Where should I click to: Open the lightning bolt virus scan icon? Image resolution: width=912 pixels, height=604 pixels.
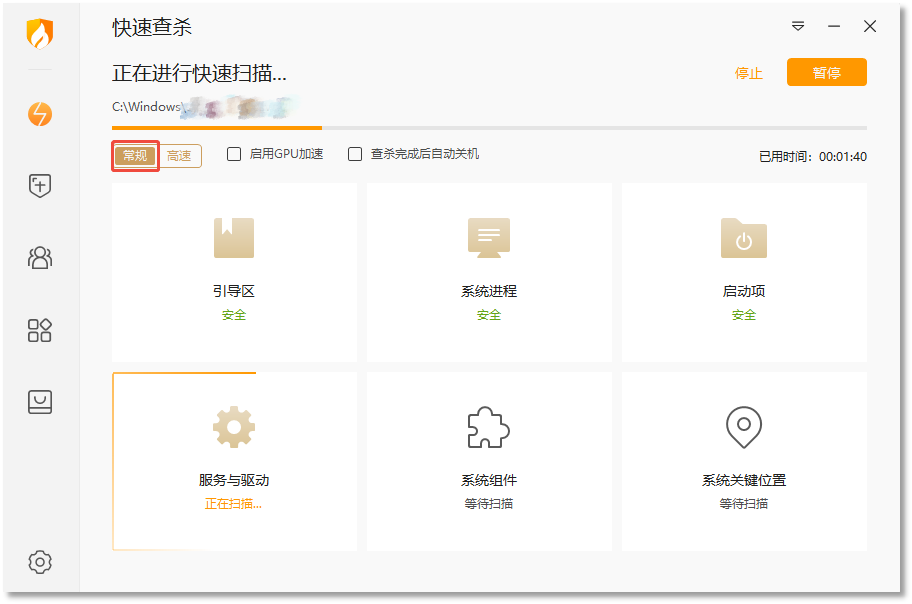click(40, 114)
